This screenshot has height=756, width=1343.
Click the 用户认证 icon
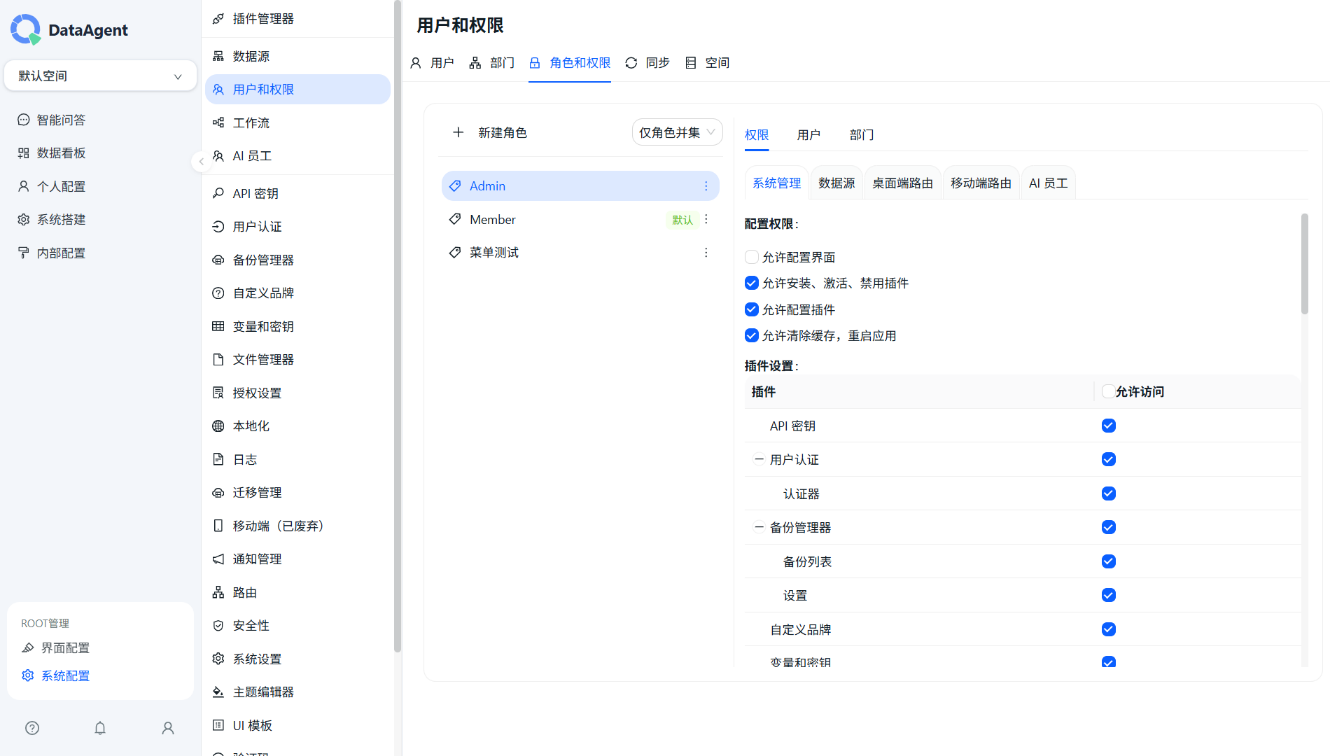click(218, 227)
